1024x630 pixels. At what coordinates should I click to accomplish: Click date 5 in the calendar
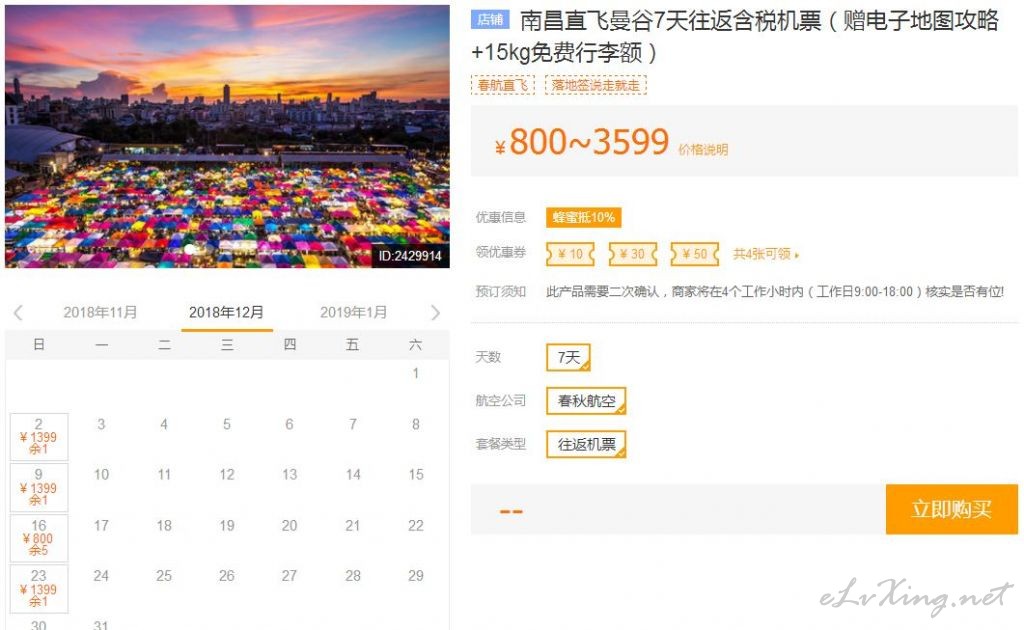227,424
